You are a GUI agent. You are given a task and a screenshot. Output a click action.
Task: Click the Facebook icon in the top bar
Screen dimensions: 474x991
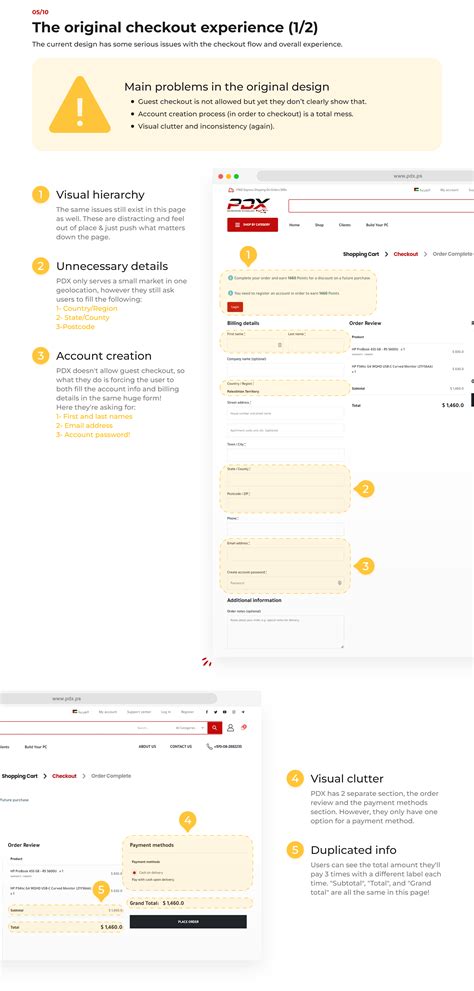[x=207, y=712]
